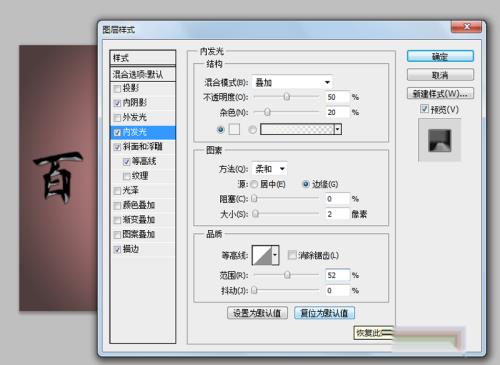Open the 内阴影 settings row
500x365 pixels.
pyautogui.click(x=143, y=103)
